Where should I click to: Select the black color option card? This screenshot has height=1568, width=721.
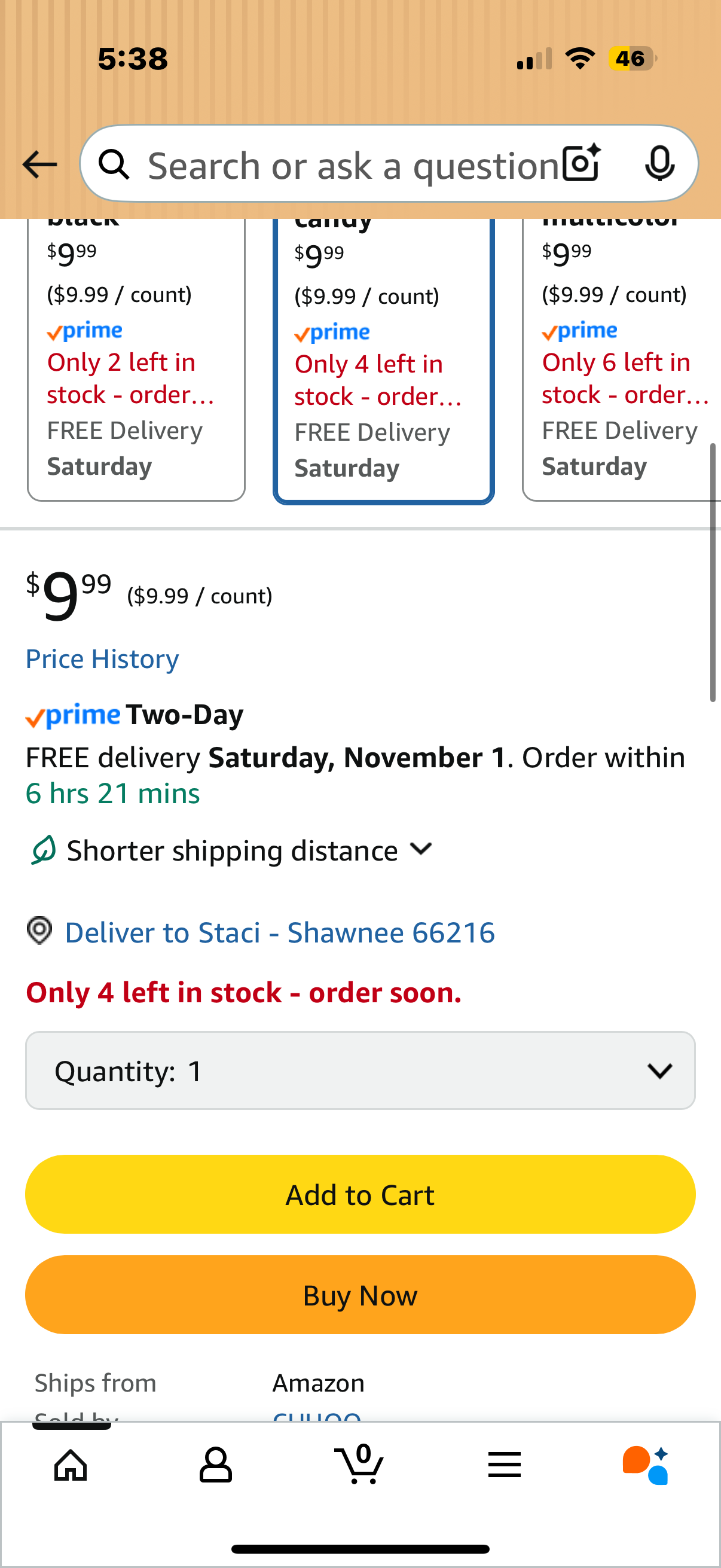click(x=136, y=359)
